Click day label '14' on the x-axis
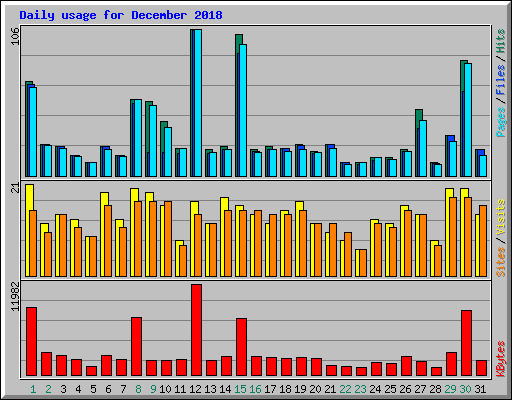This screenshot has height=400, width=512. click(x=225, y=389)
